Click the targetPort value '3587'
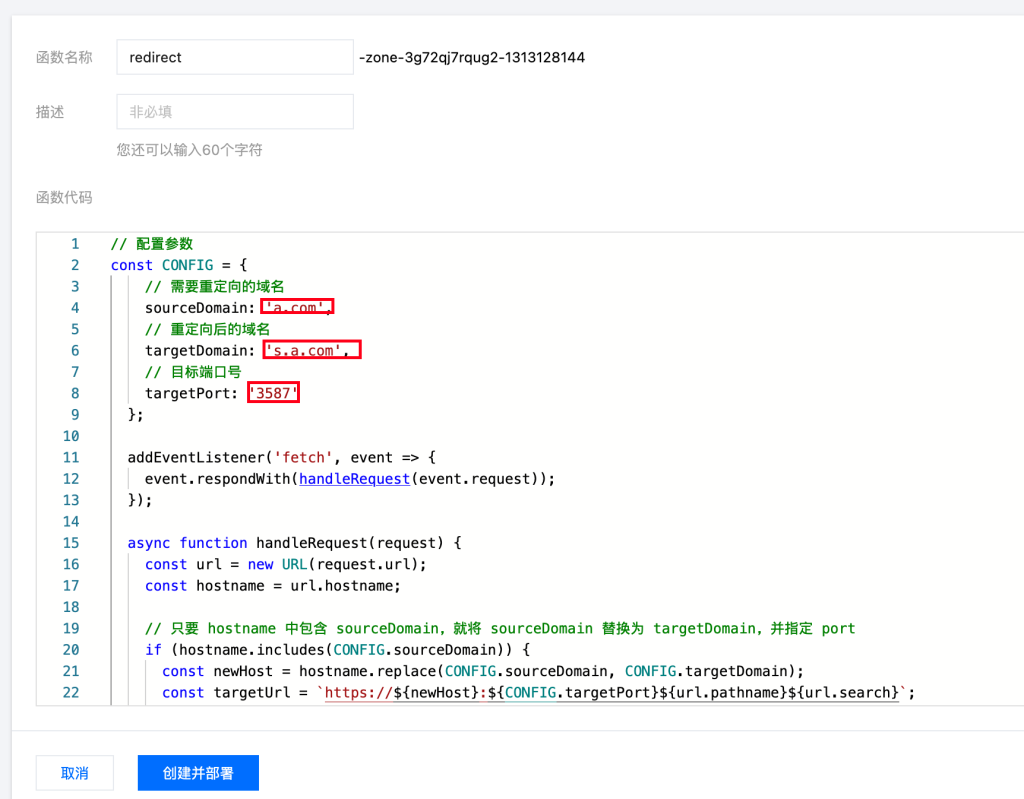 click(x=273, y=394)
